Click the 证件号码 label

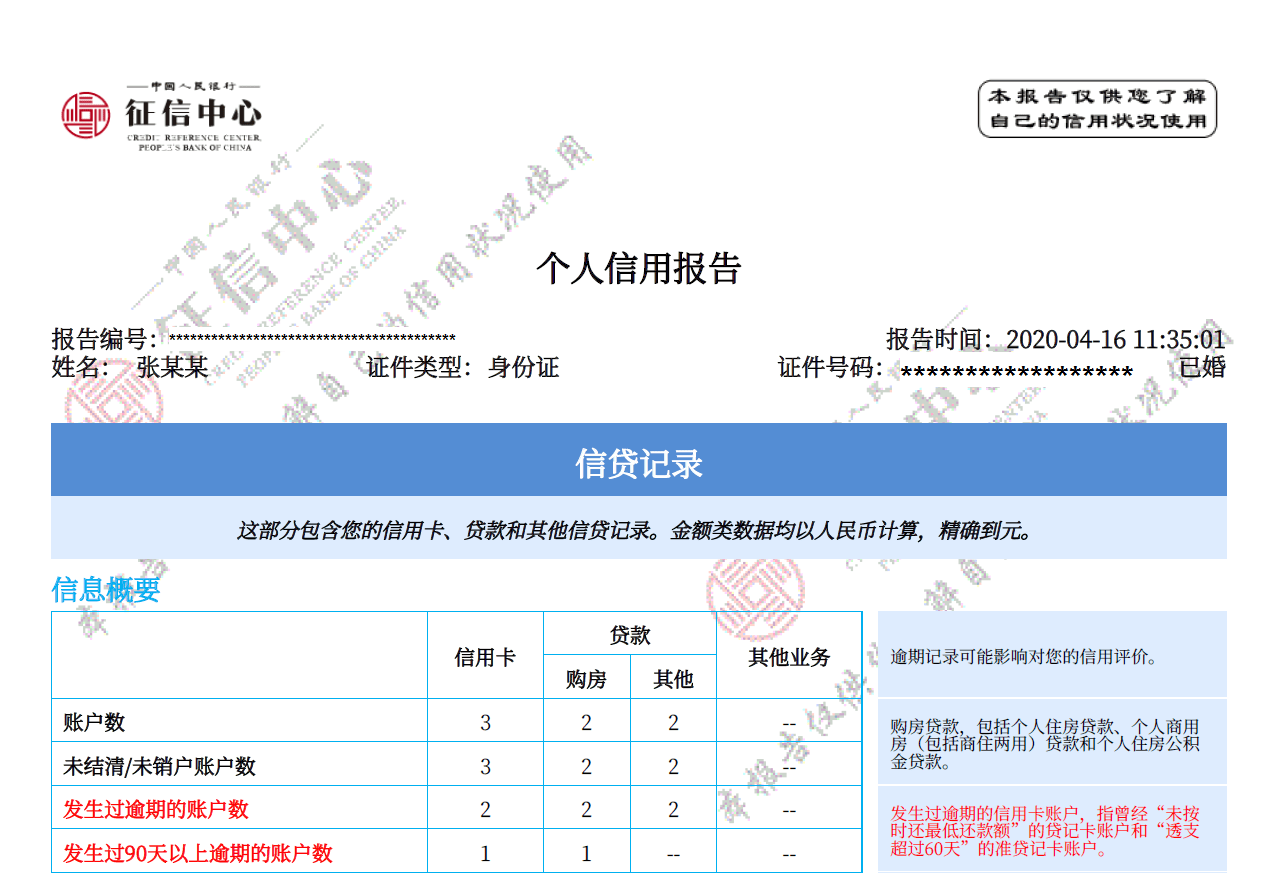(830, 367)
